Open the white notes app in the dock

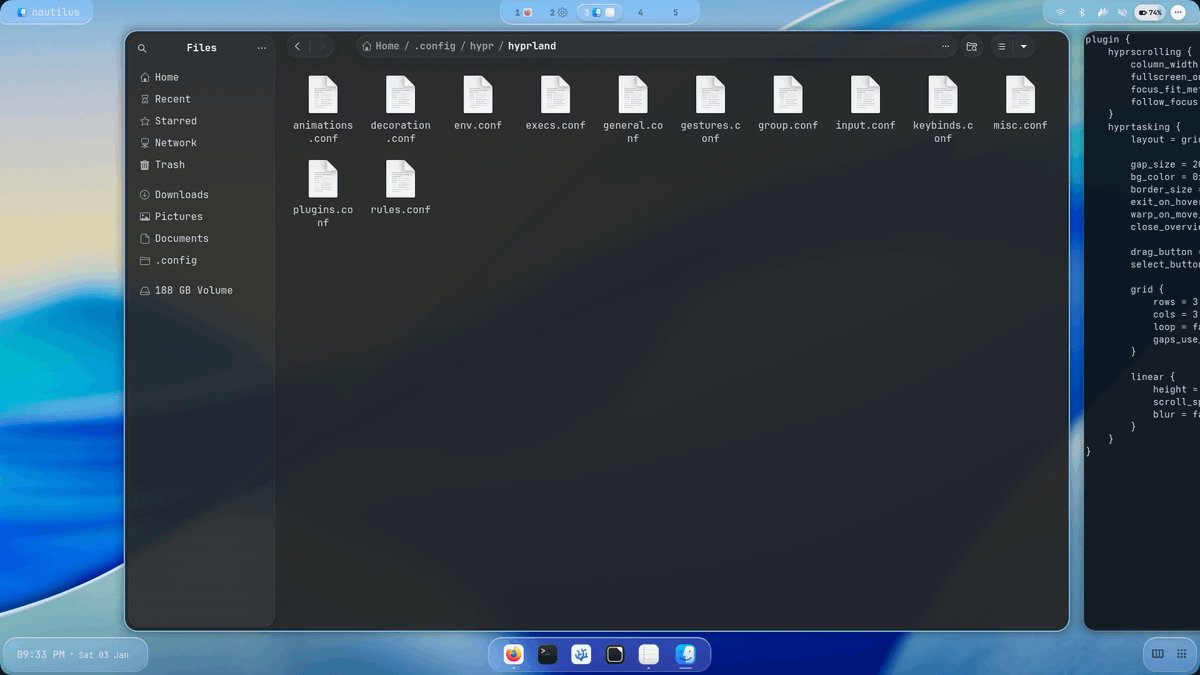coord(649,654)
